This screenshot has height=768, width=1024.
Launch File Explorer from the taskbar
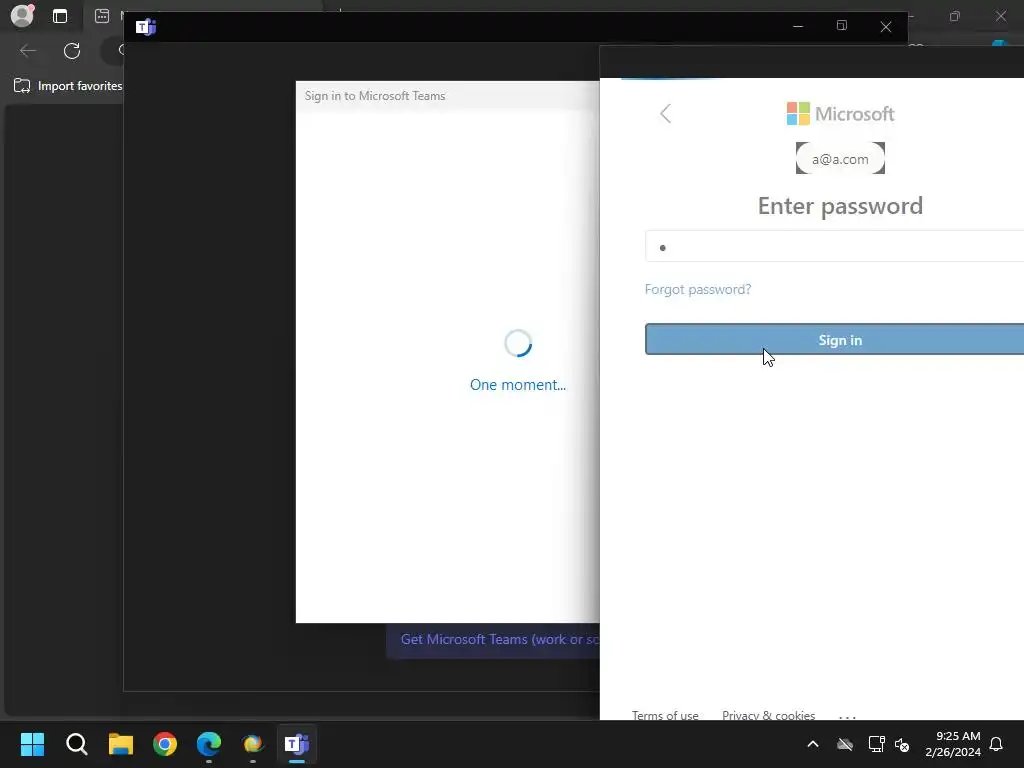tap(121, 744)
